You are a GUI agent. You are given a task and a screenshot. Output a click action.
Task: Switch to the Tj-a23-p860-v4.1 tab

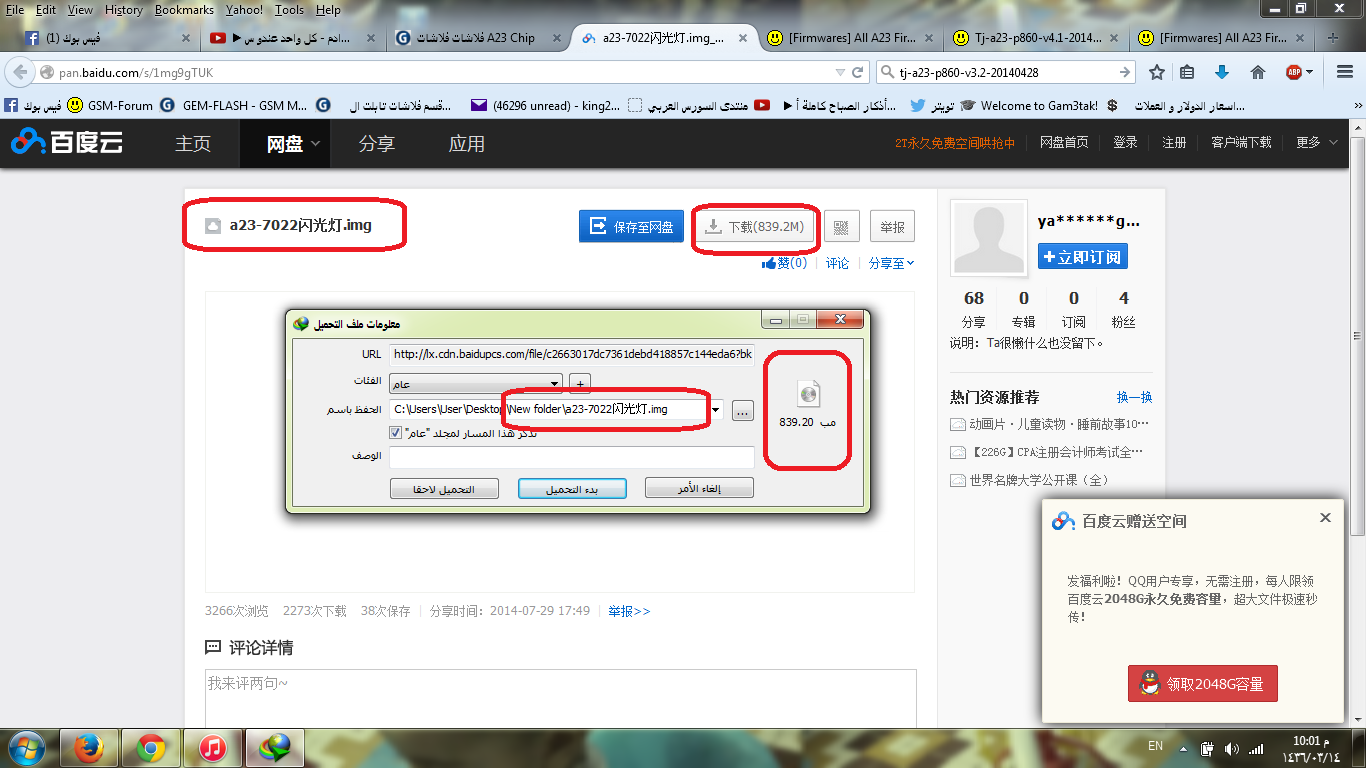1037,38
